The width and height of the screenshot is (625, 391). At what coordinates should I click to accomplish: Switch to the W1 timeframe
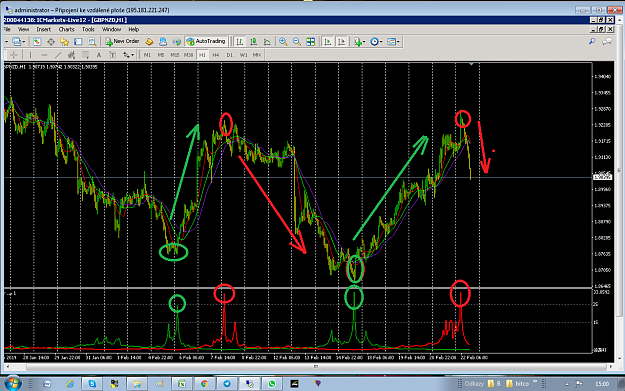coord(243,55)
